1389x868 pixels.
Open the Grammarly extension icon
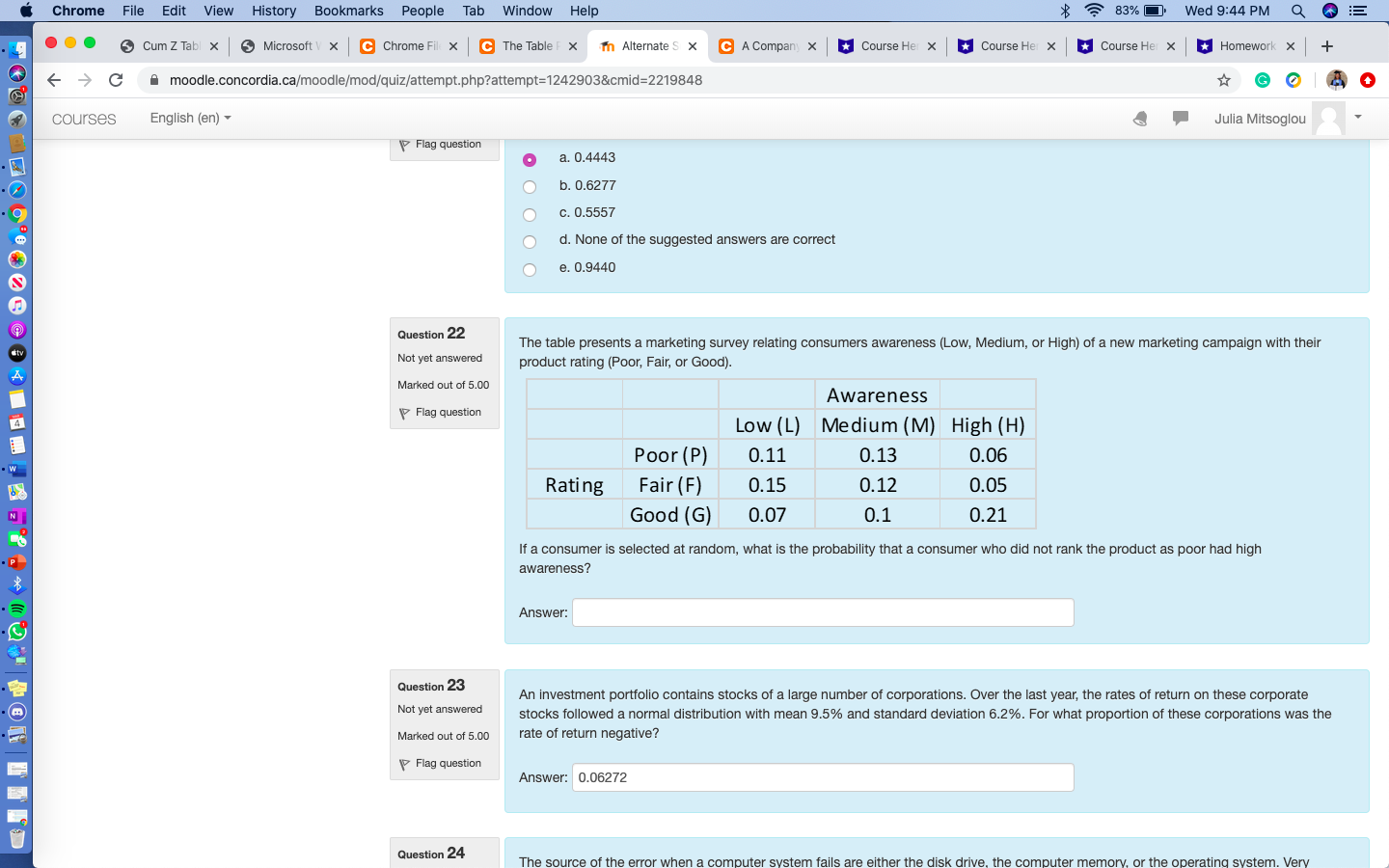[1263, 80]
